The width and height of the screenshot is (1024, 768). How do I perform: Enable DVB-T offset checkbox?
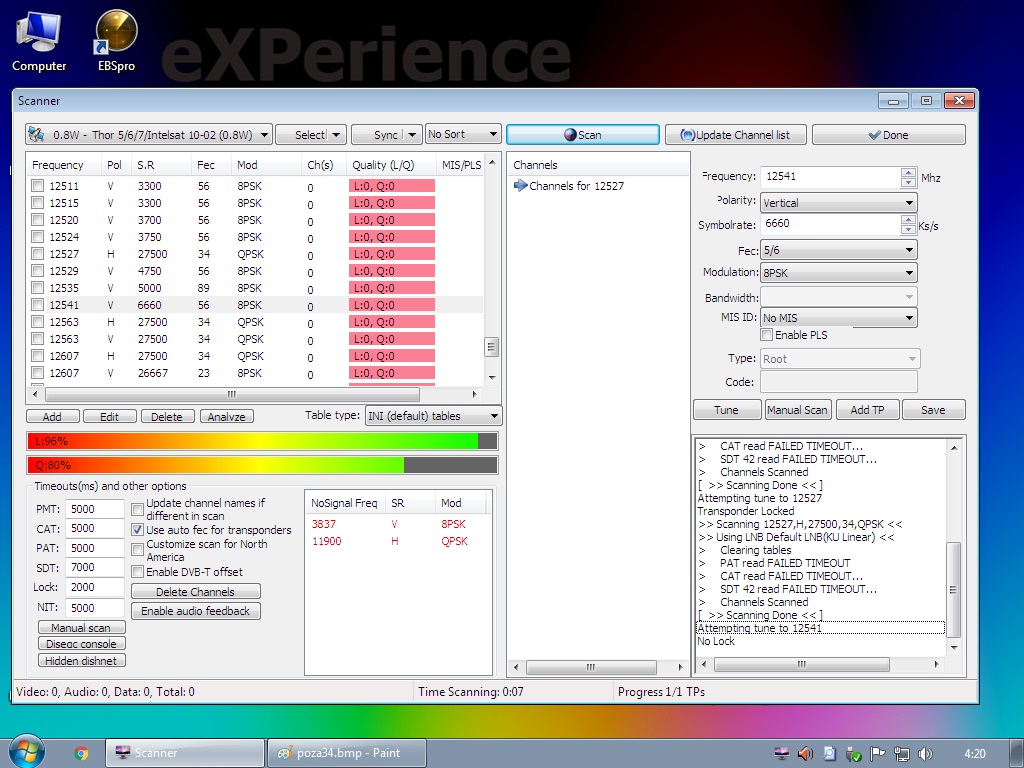point(137,571)
